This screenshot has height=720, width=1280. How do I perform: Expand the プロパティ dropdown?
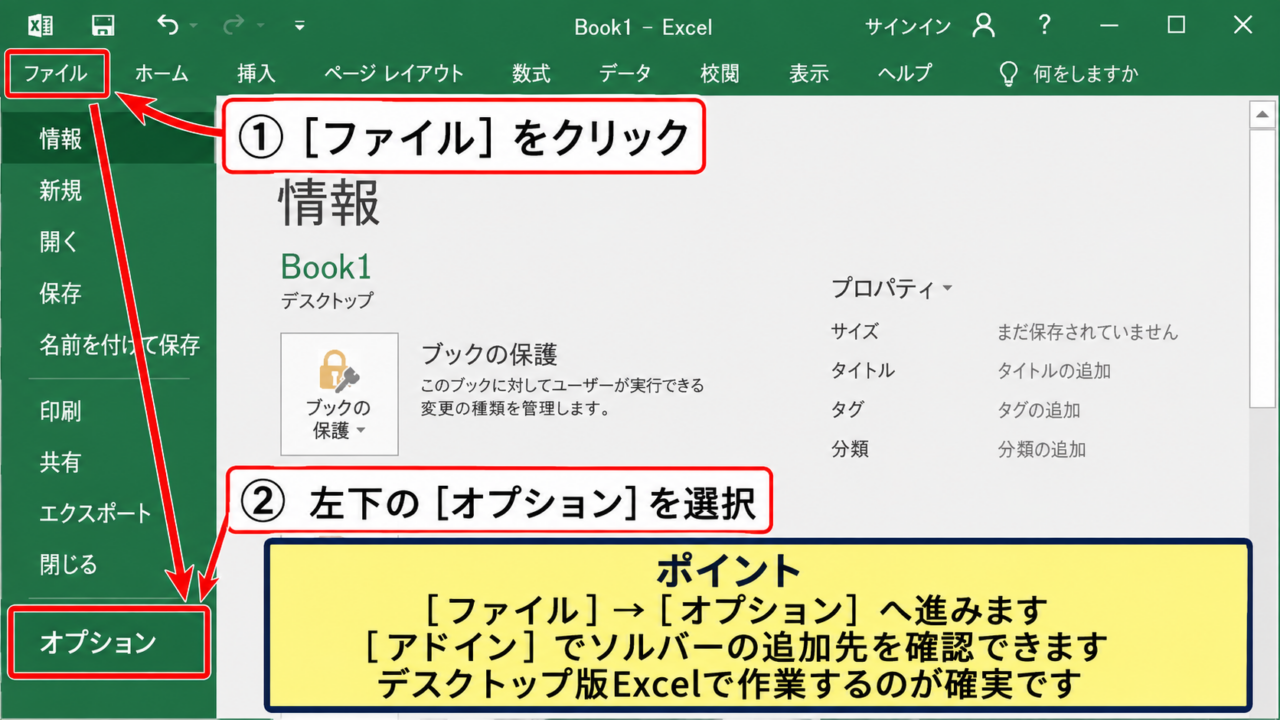click(x=892, y=289)
